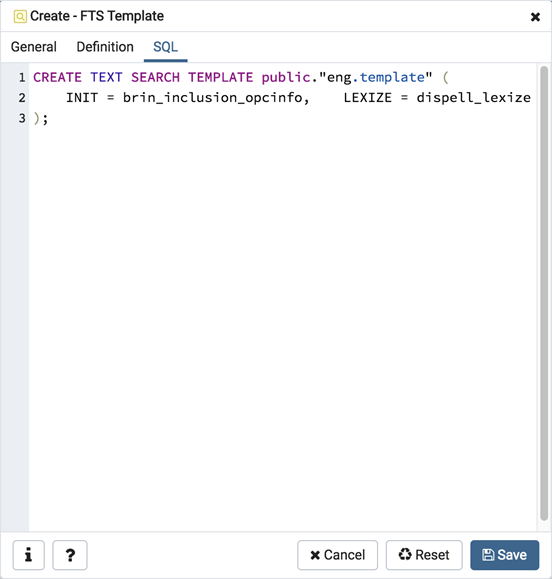
Task: Open help with the question mark button
Action: (x=70, y=555)
